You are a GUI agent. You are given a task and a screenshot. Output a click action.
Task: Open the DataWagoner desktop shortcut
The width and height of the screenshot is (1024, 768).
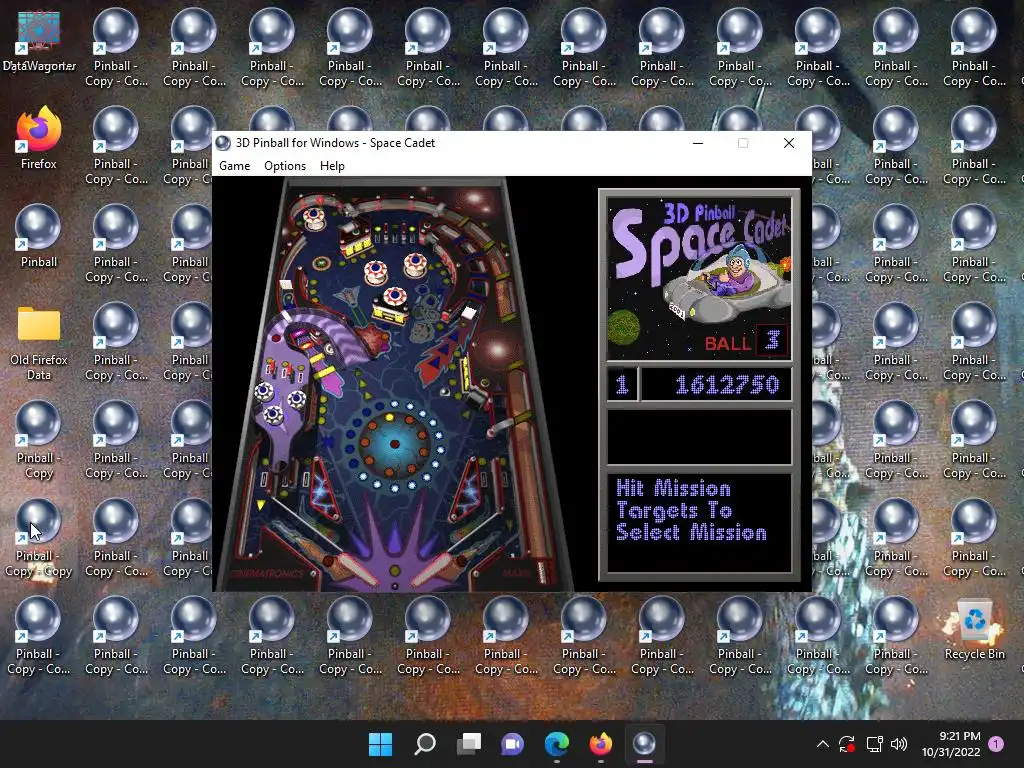[x=39, y=41]
